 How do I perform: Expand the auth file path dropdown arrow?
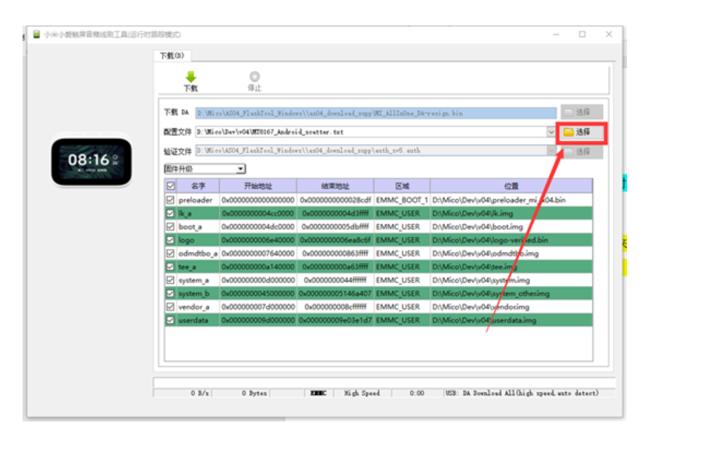click(550, 150)
